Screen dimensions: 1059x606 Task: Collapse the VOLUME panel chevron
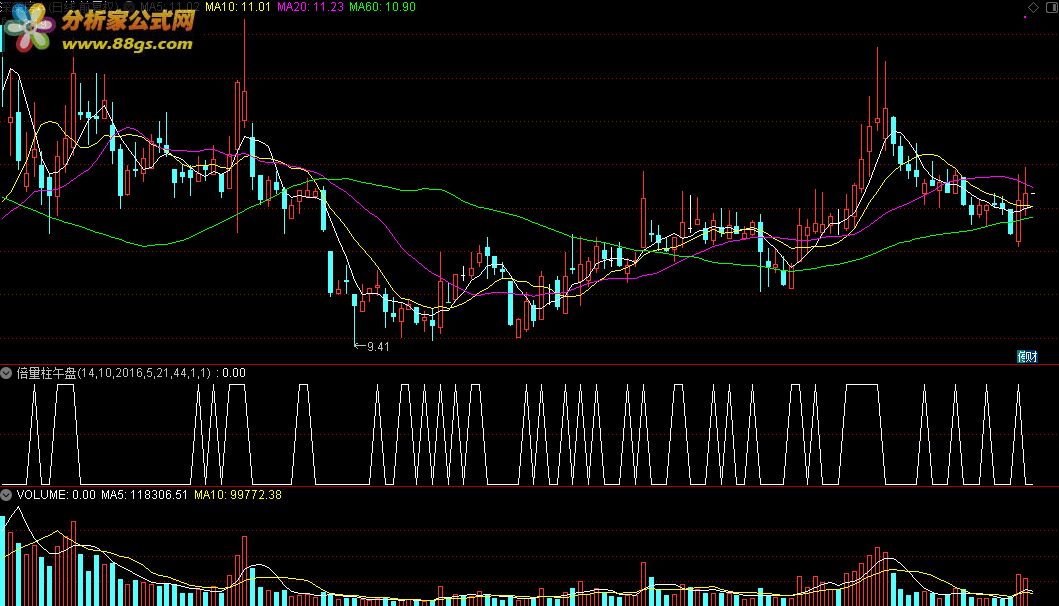[x=6, y=495]
